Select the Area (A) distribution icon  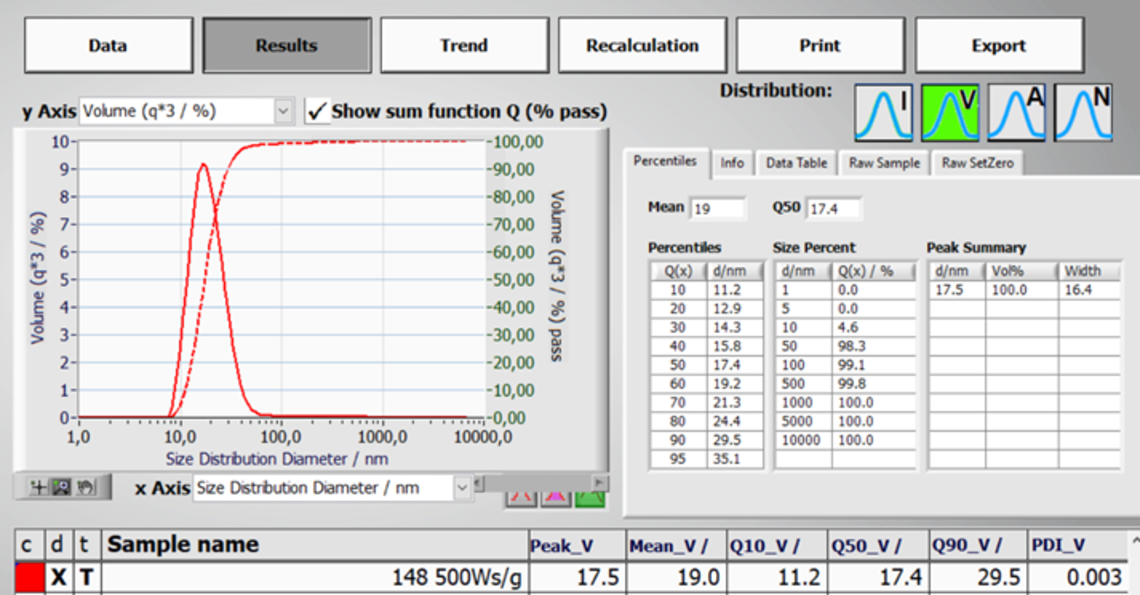1016,112
